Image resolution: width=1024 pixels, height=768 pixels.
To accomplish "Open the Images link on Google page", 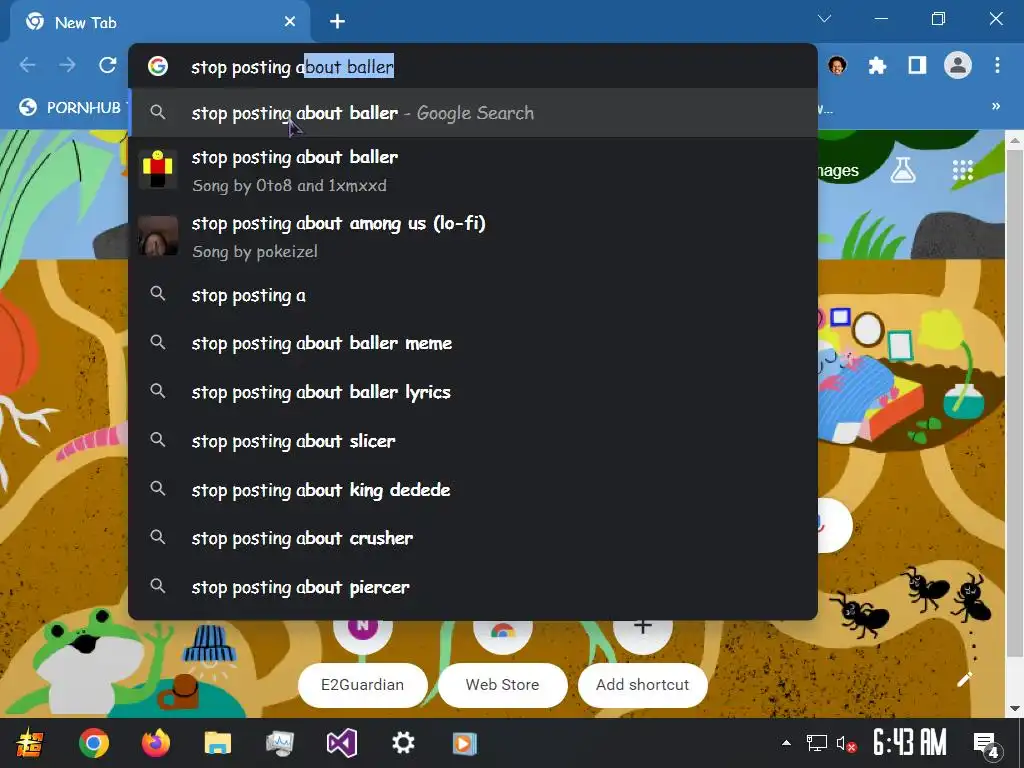I will click(839, 171).
